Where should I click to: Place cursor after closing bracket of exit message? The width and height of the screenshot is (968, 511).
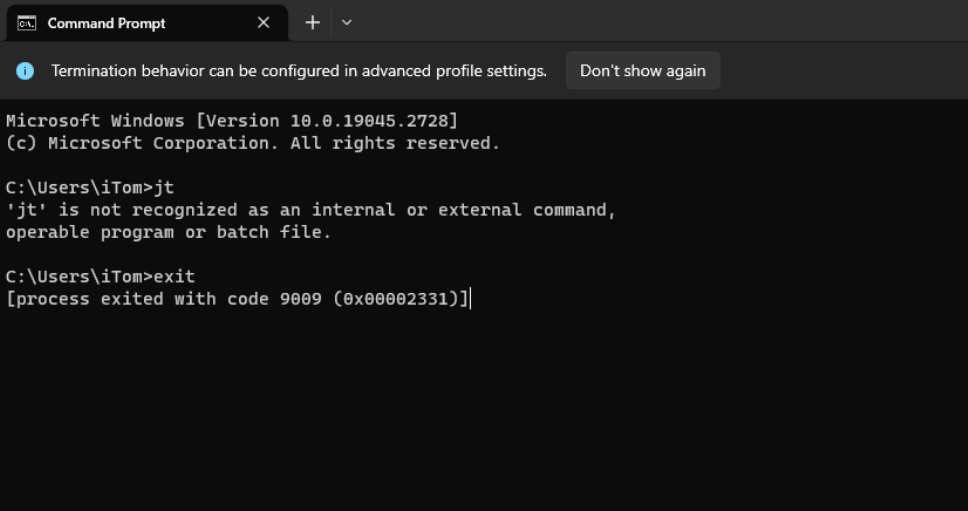point(470,299)
